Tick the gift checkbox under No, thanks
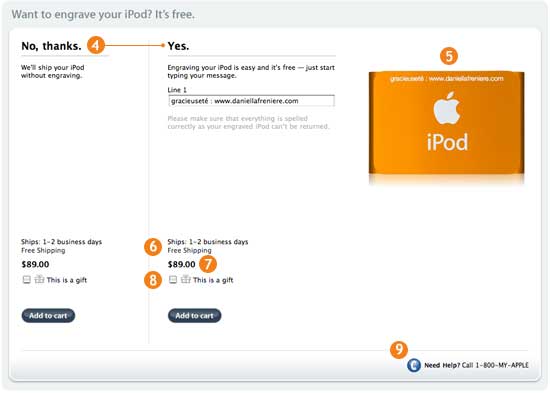The image size is (550, 393). pos(27,280)
